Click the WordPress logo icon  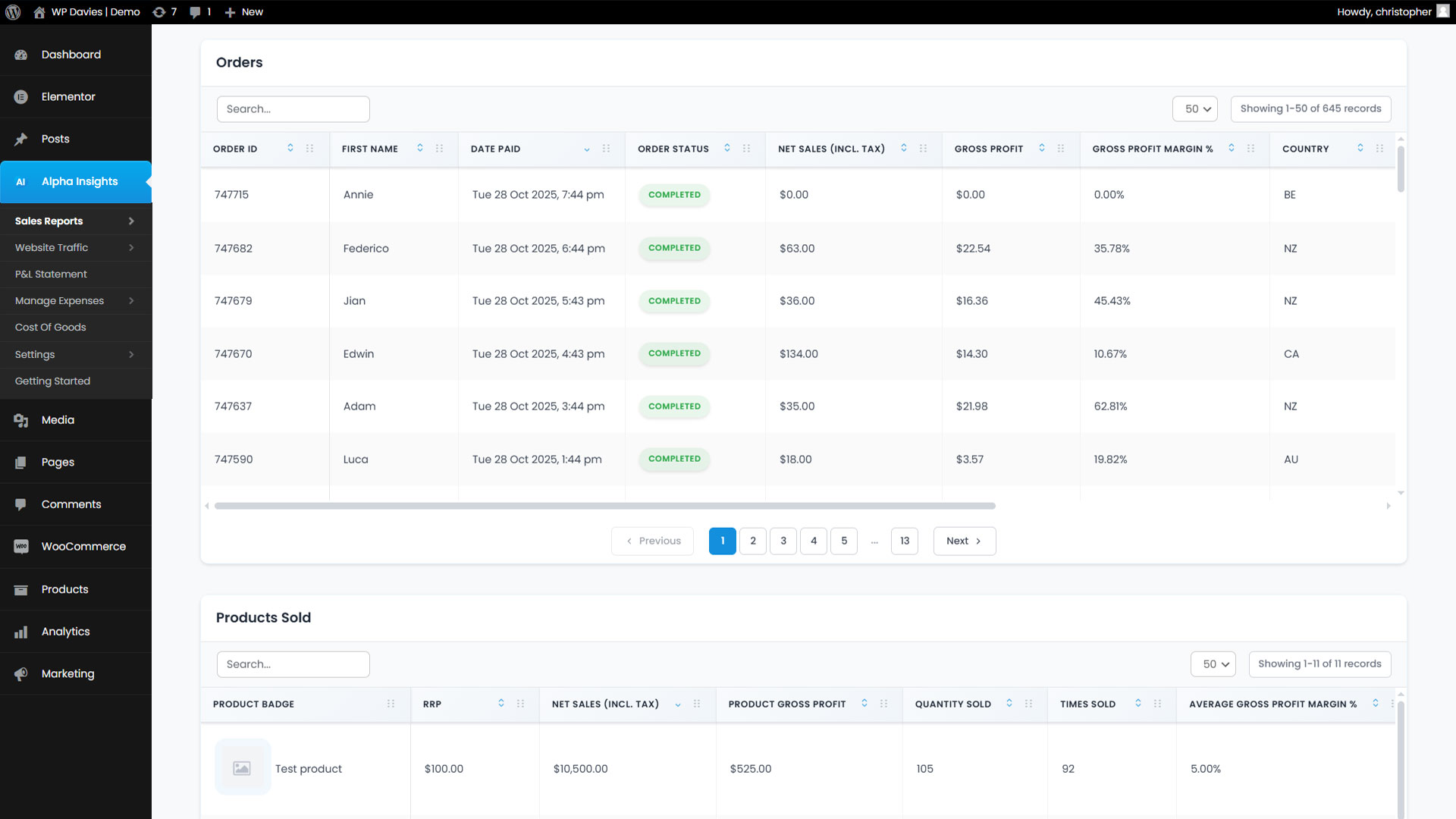point(13,12)
